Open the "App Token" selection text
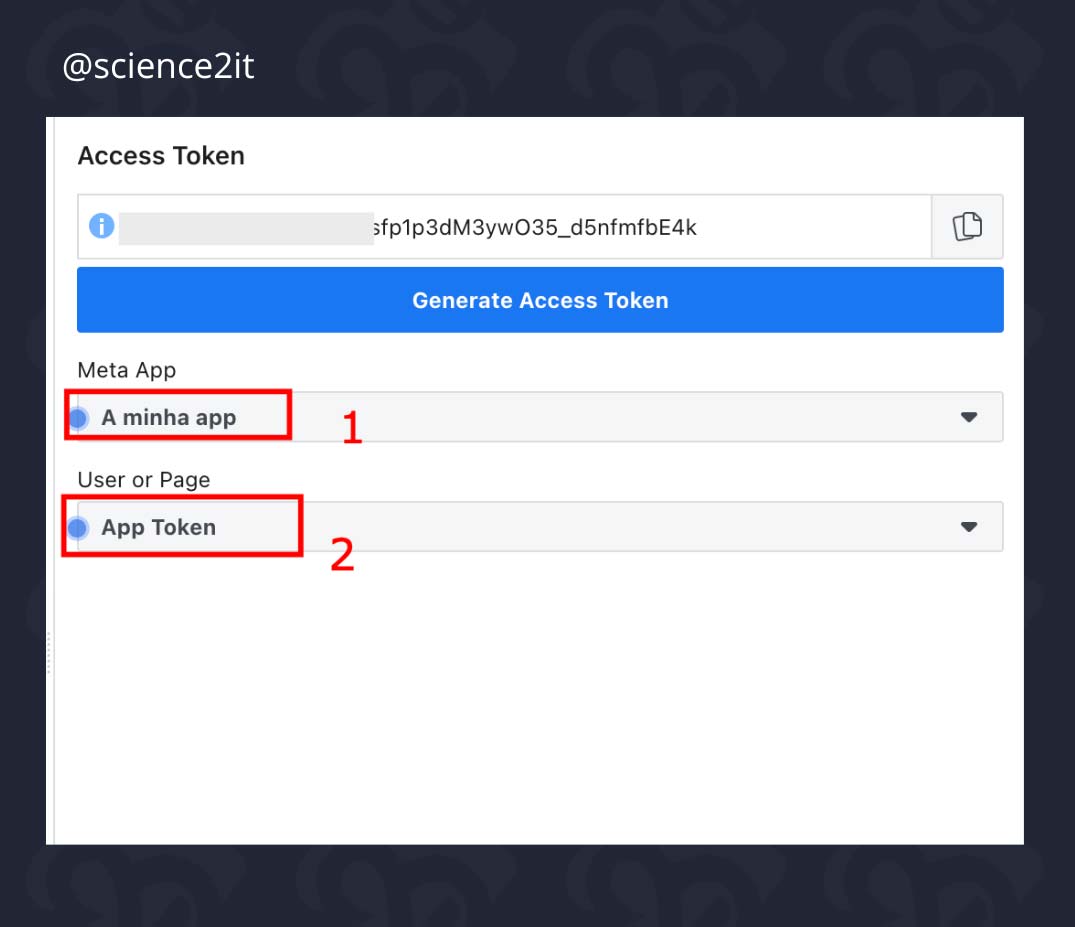Viewport: 1075px width, 927px height. [159, 527]
